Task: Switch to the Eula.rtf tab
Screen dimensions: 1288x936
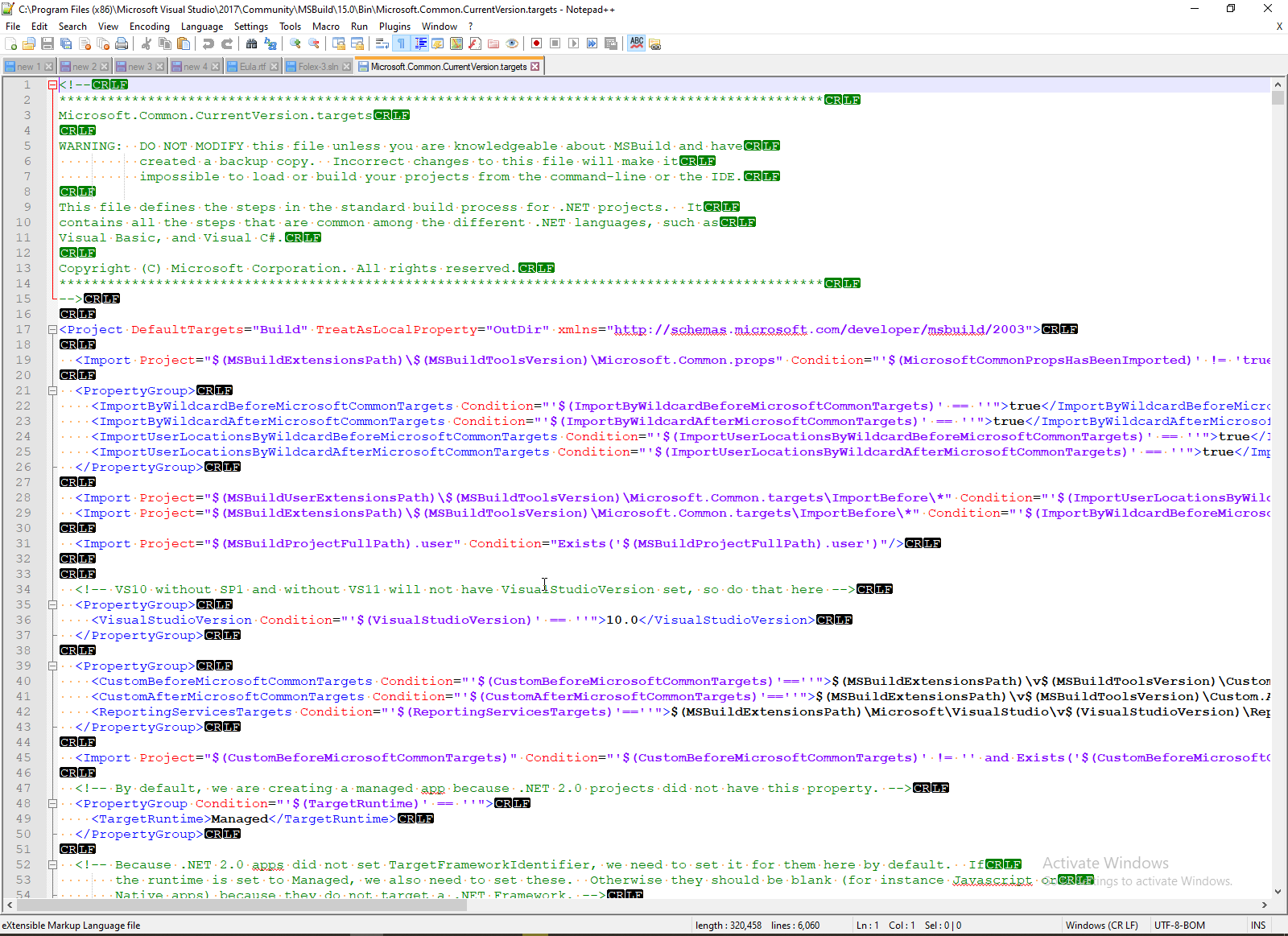Action: click(x=252, y=67)
